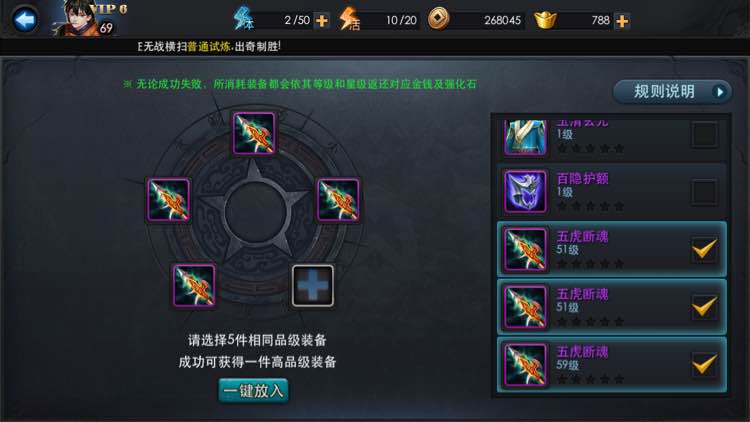Tap the energy lightning icon showing 10/20
This screenshot has width=750, height=422.
click(x=349, y=19)
